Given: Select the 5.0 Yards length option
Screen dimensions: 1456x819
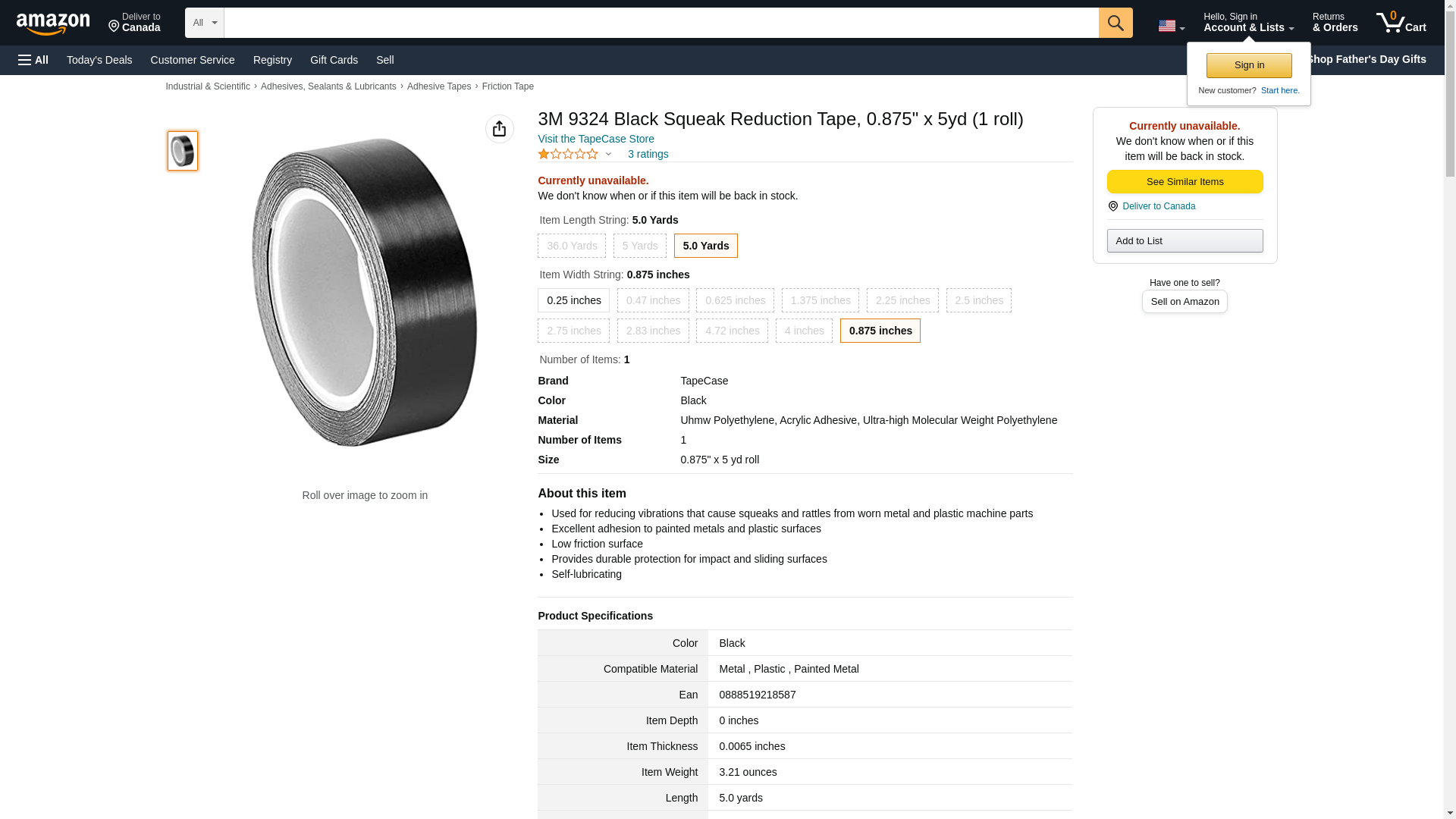Looking at the screenshot, I should coord(705,246).
